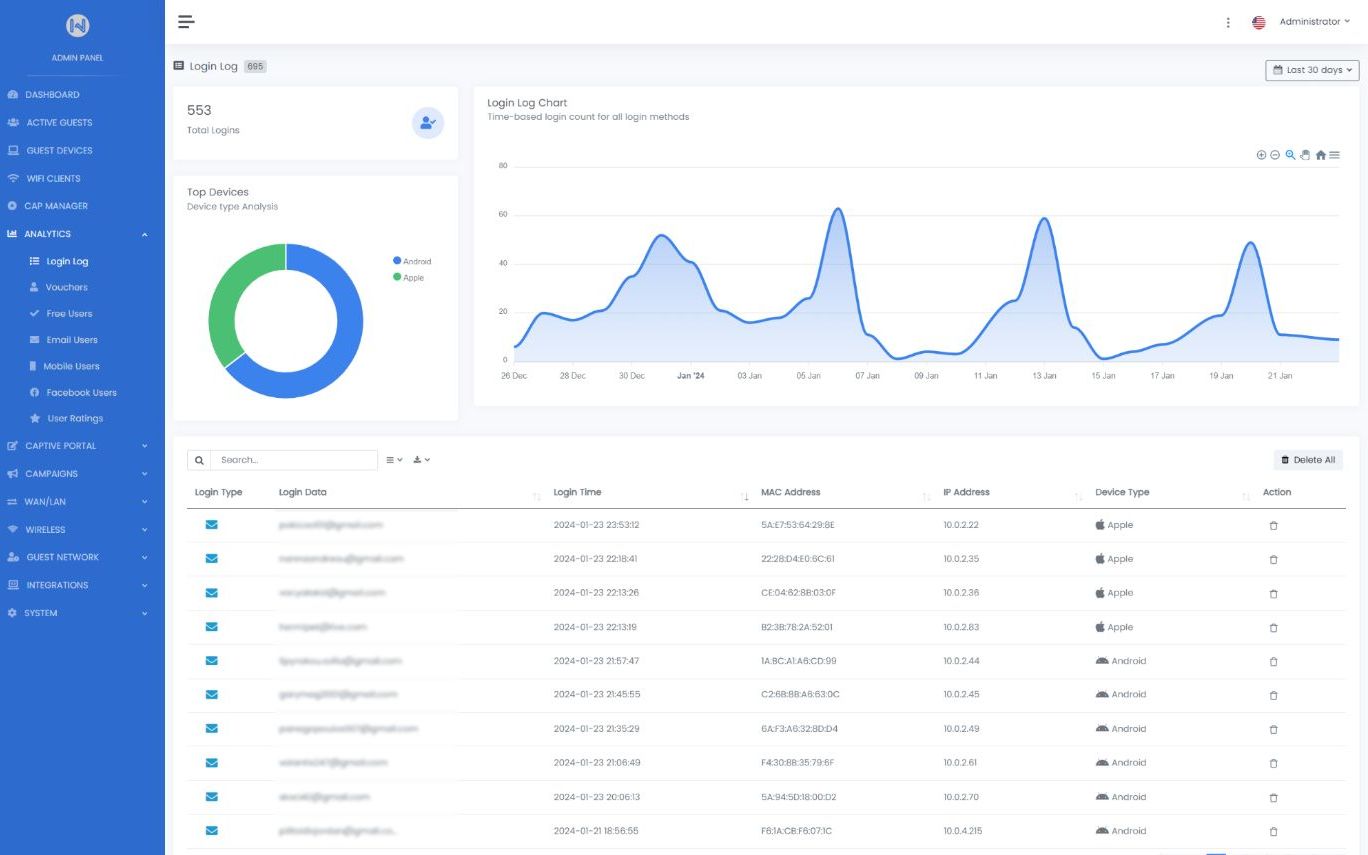1368x855 pixels.
Task: Delete the 10.0.2.22 login row
Action: pos(1273,526)
